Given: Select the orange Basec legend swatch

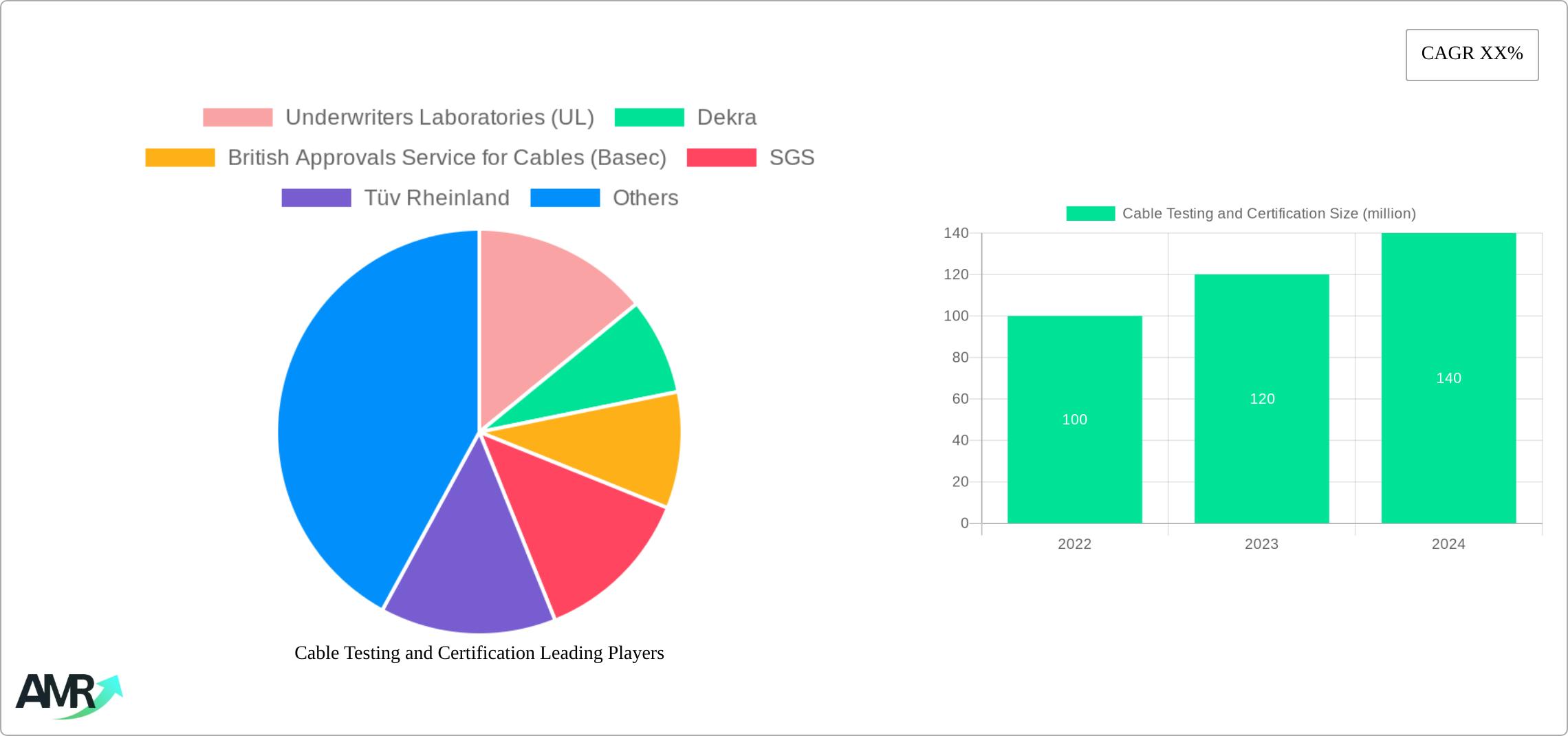Looking at the screenshot, I should 180,158.
